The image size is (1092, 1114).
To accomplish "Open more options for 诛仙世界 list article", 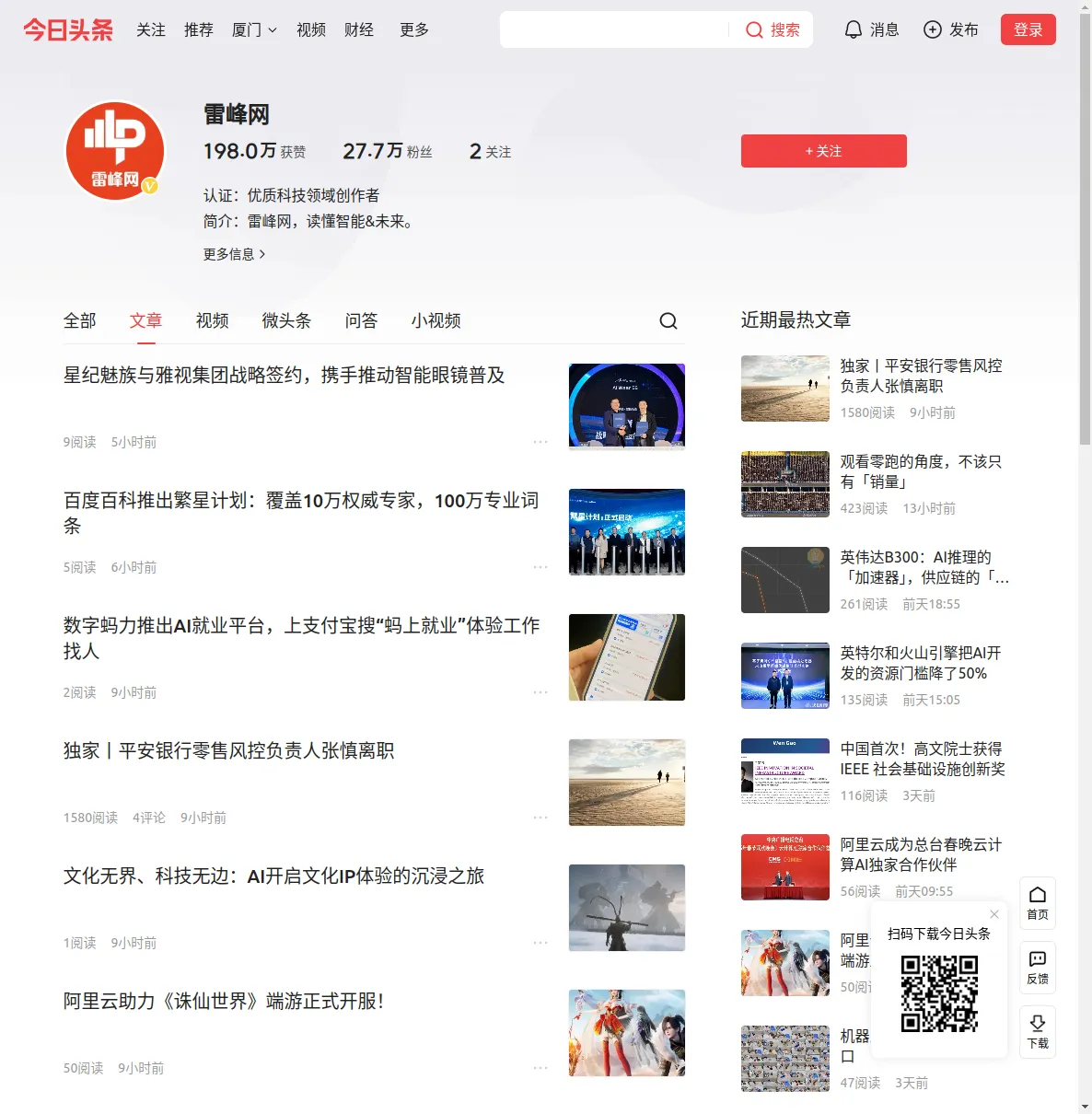I will (540, 1068).
